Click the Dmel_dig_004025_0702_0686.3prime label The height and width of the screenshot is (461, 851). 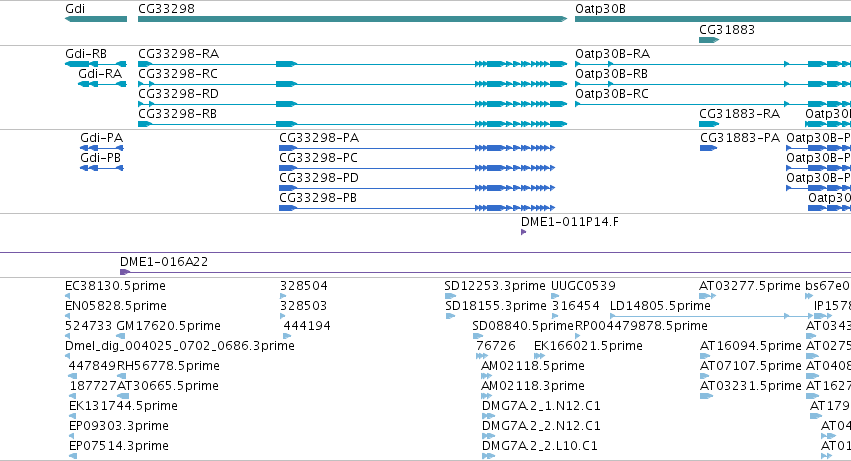pyautogui.click(x=180, y=346)
